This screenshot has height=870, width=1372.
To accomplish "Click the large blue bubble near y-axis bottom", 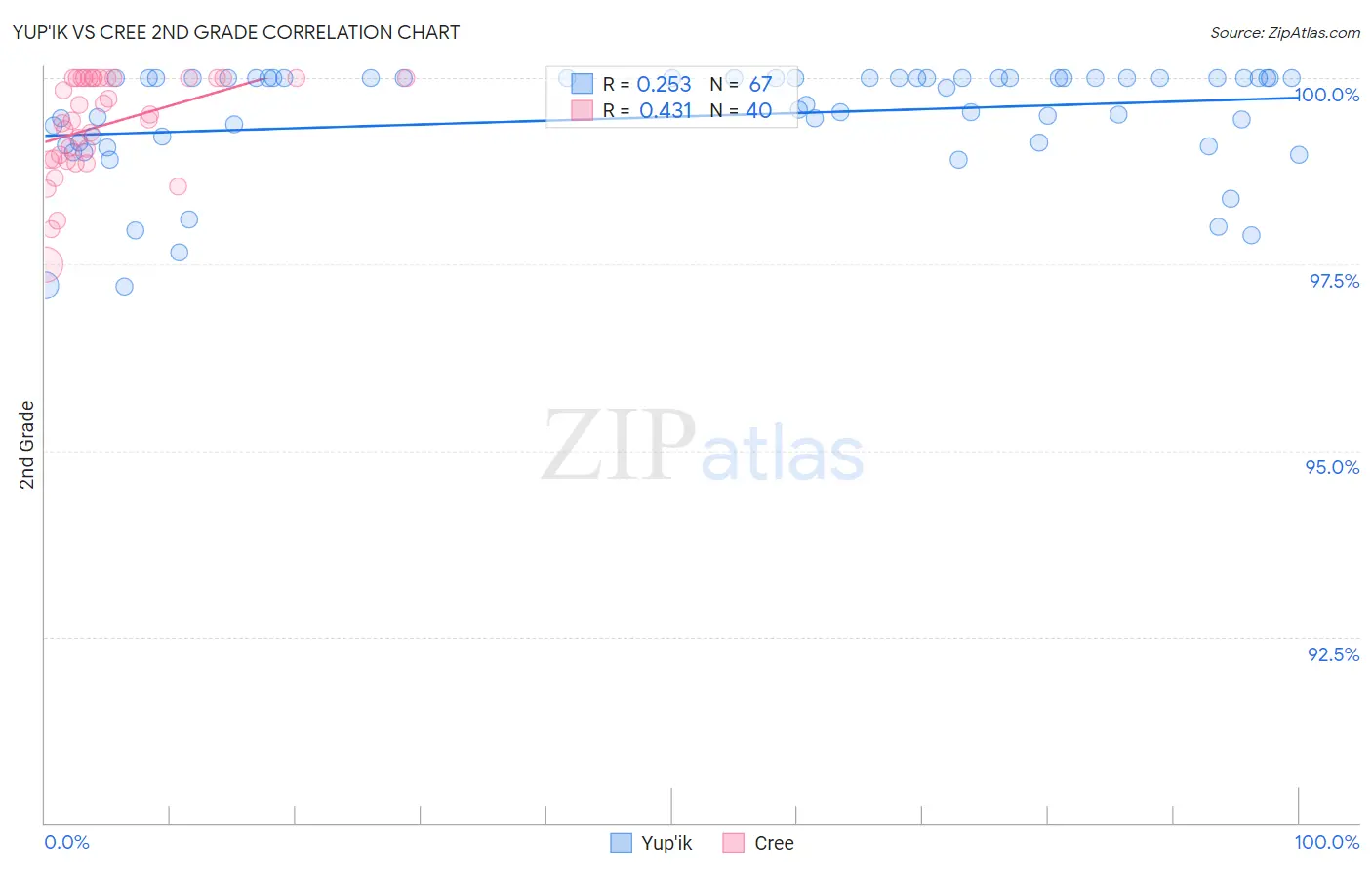I will tap(44, 286).
